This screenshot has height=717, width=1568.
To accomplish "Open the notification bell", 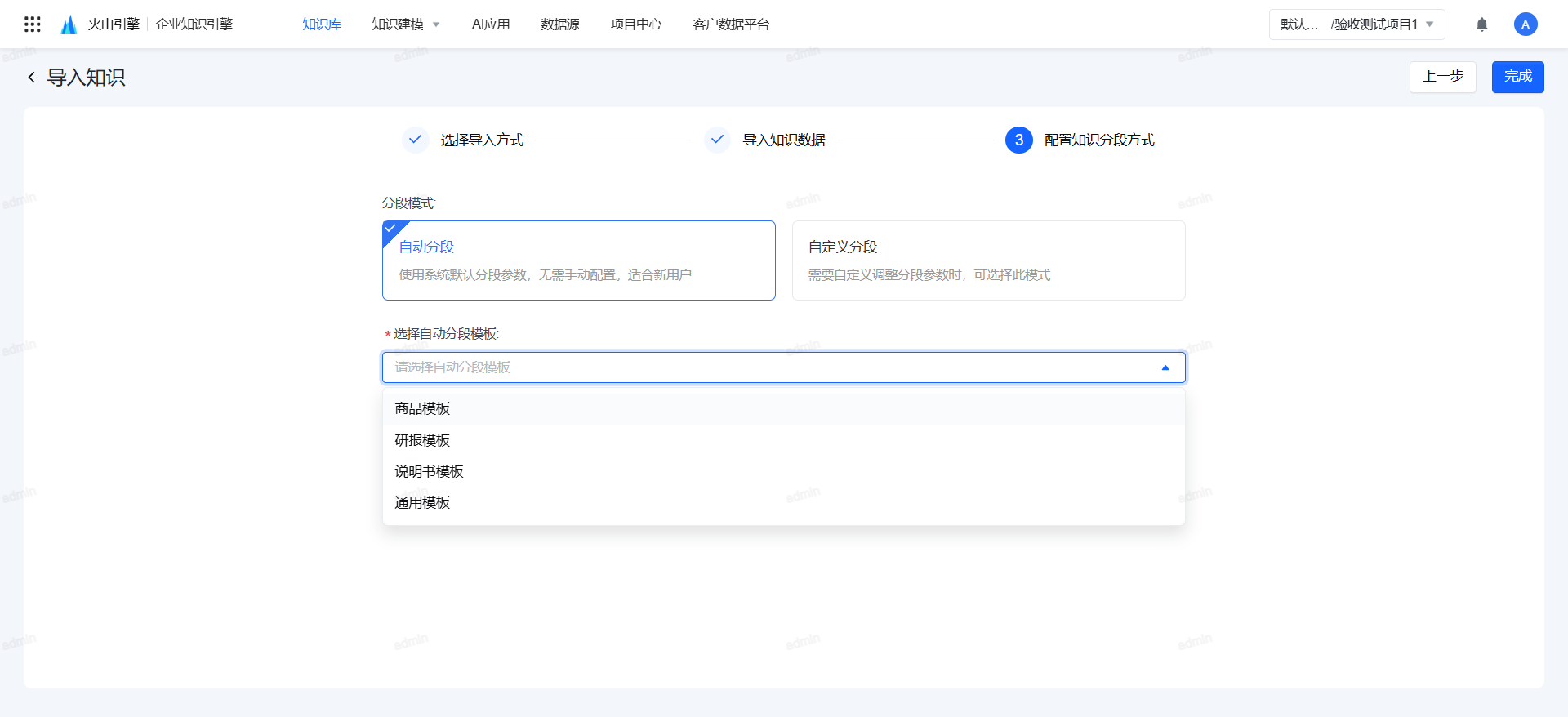I will 1481,24.
